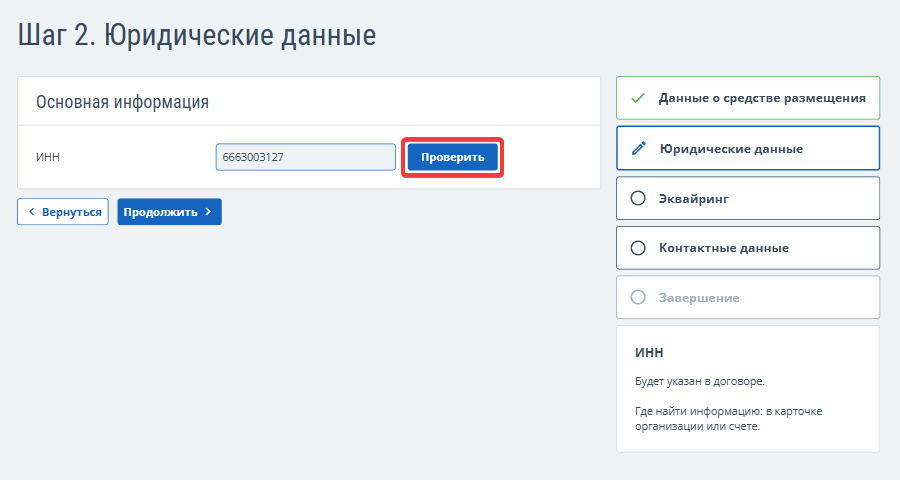Screen dimensions: 900x480
Task: Click the Основная информация section header
Action: click(x=122, y=102)
